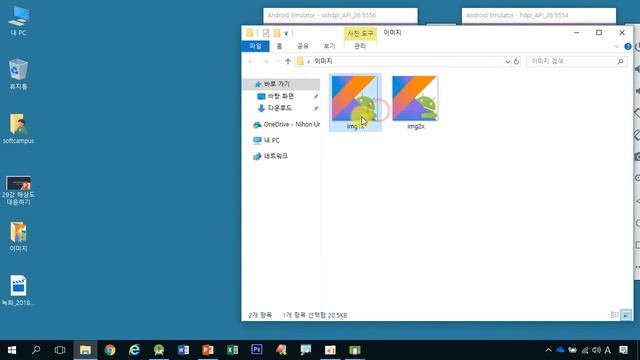Click the search magnifier in Explorer

click(620, 61)
